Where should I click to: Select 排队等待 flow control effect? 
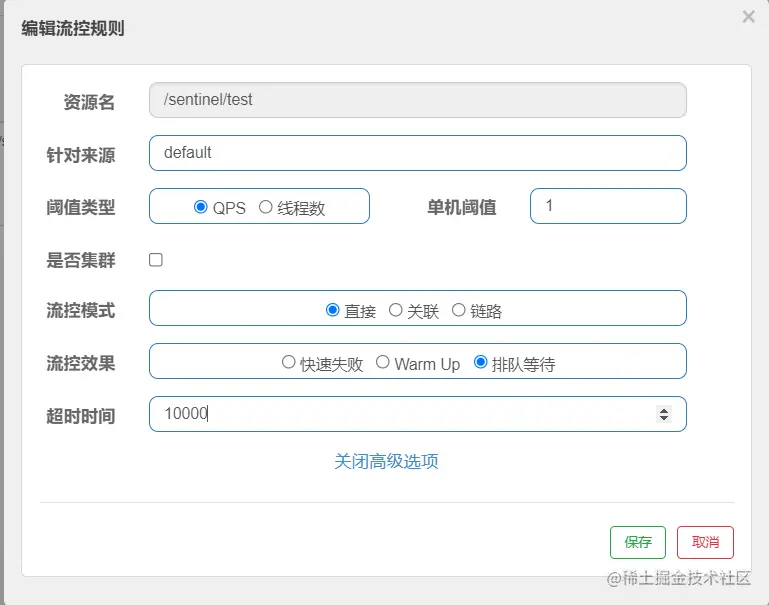(481, 362)
